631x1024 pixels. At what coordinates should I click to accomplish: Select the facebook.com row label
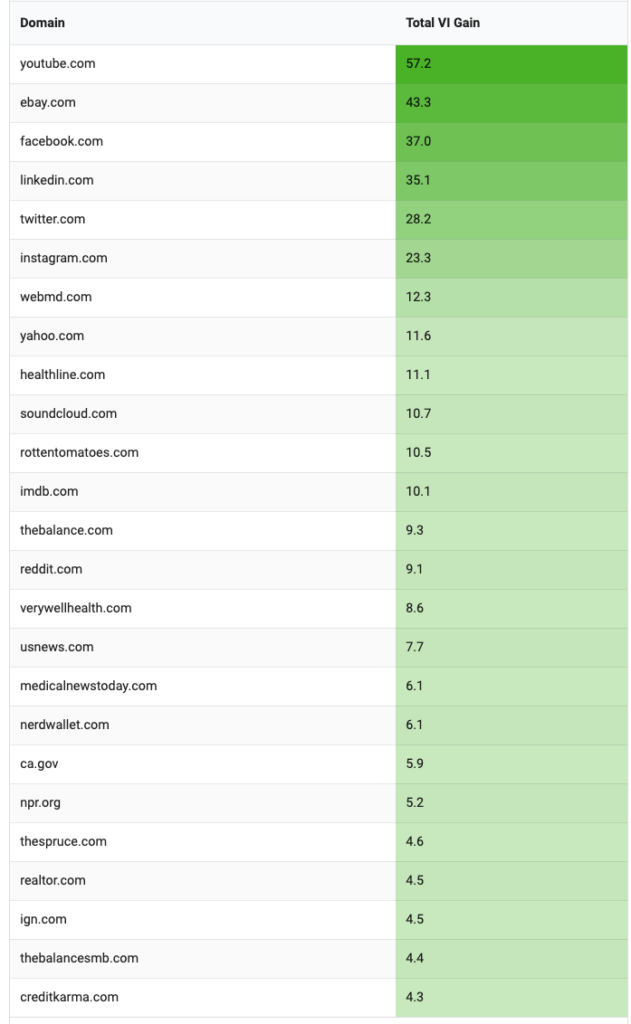[61, 141]
